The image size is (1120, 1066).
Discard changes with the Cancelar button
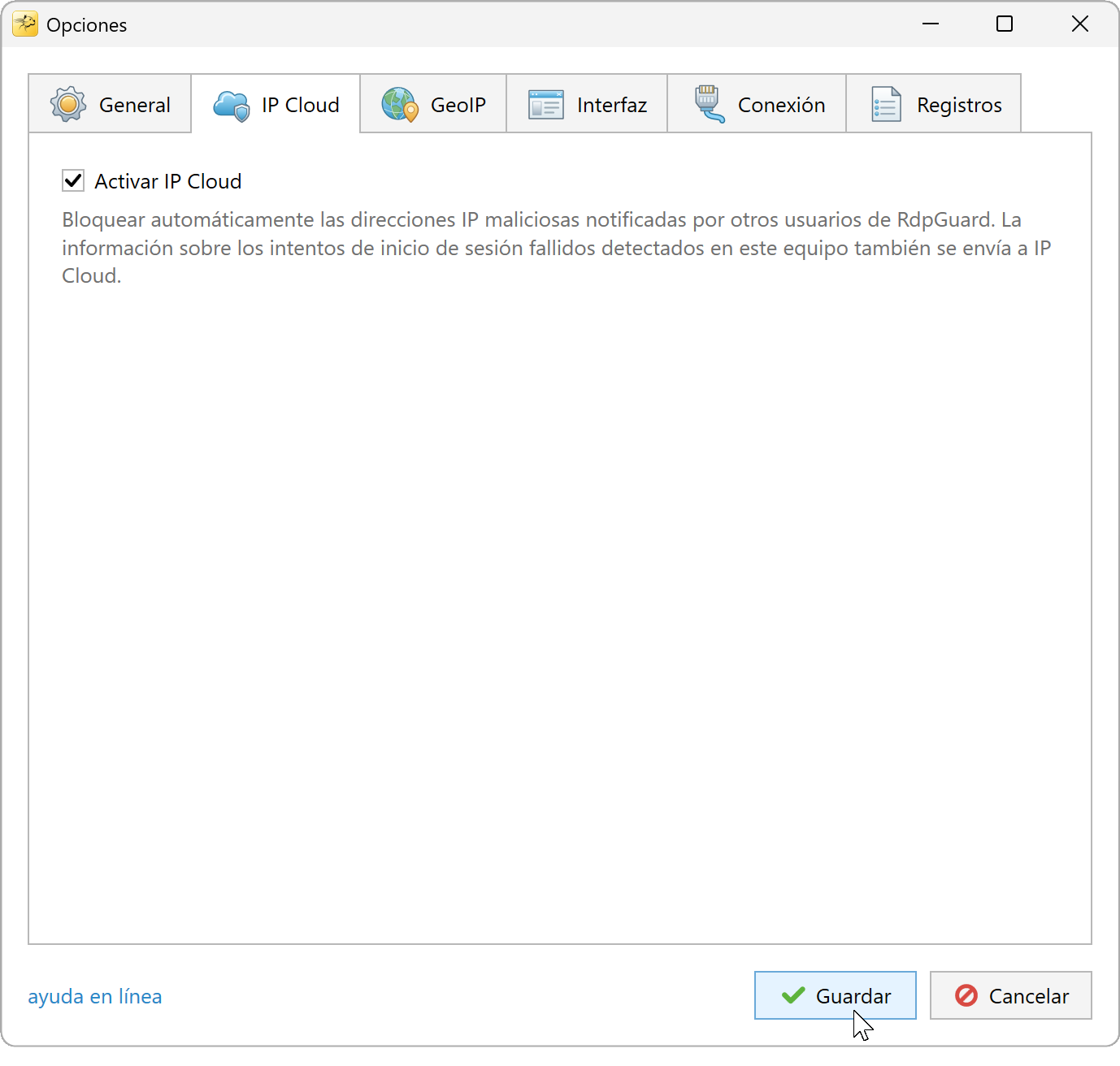[1010, 995]
